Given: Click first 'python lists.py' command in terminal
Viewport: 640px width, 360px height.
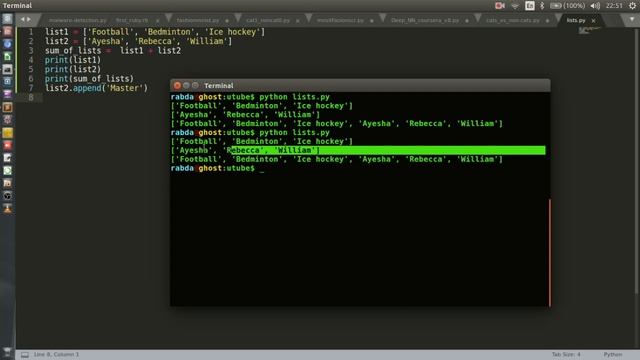Looking at the screenshot, I should coord(294,97).
